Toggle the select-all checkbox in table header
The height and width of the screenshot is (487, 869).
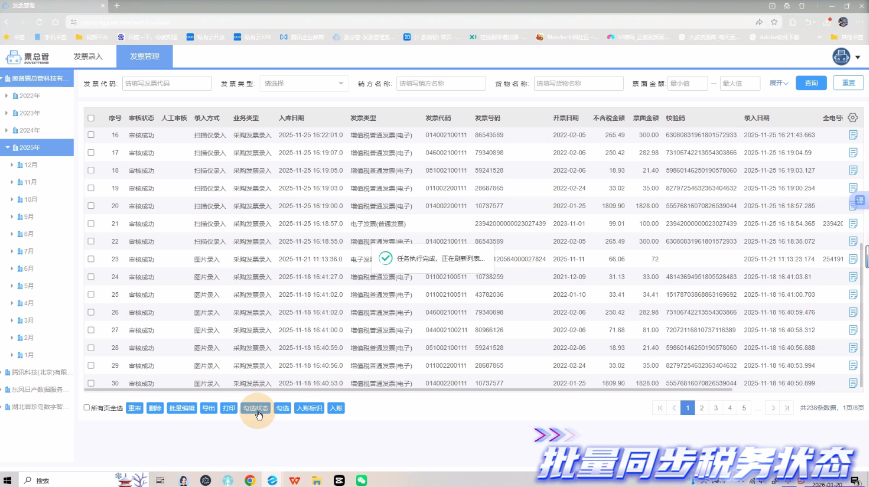[x=91, y=117]
